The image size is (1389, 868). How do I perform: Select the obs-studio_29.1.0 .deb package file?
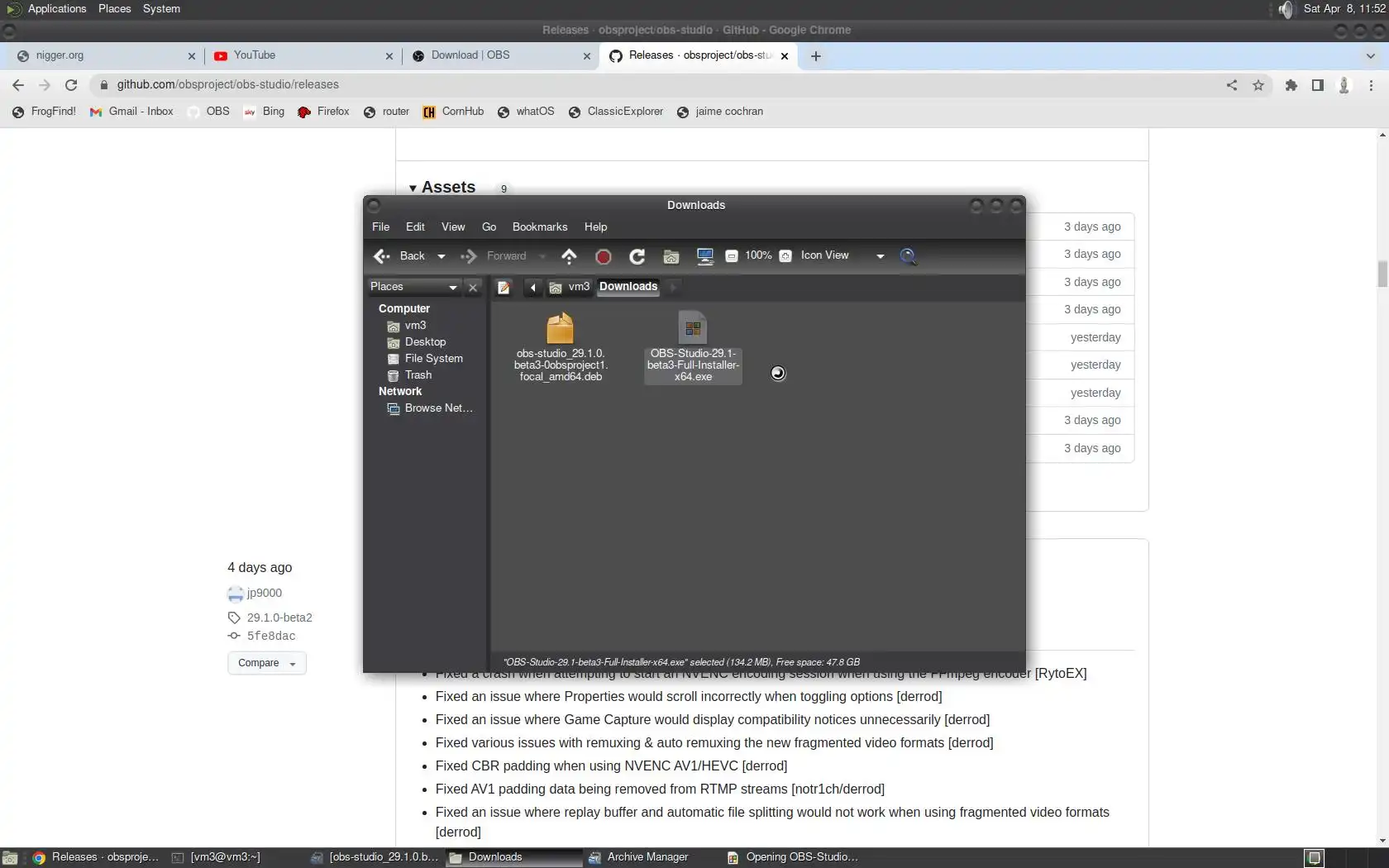pos(561,346)
